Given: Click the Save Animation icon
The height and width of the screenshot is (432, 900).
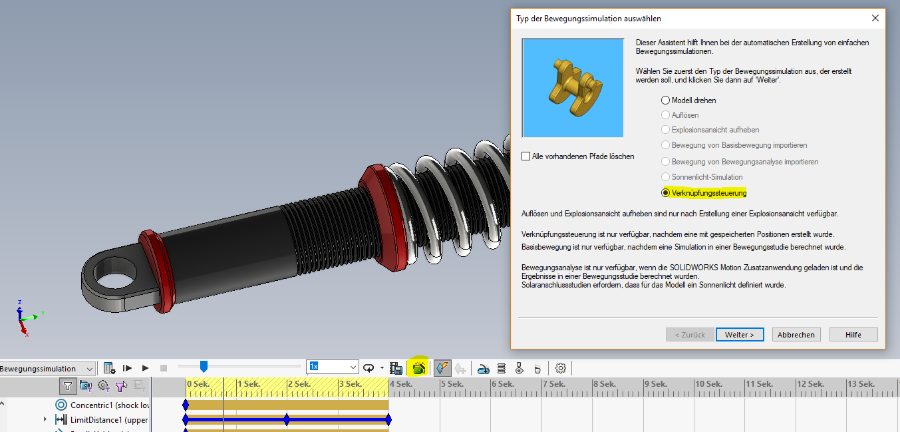Looking at the screenshot, I should [397, 368].
